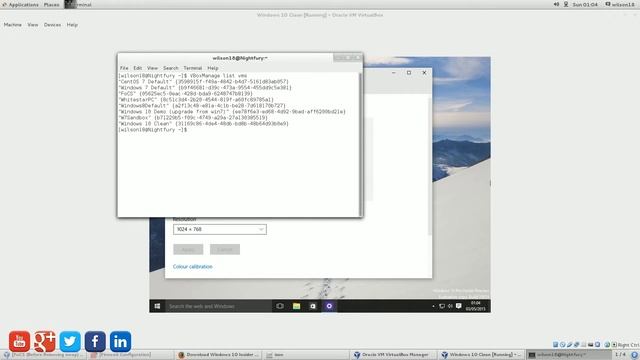Open the GNOME Places menu
This screenshot has height=360, width=640.
tap(51, 4)
